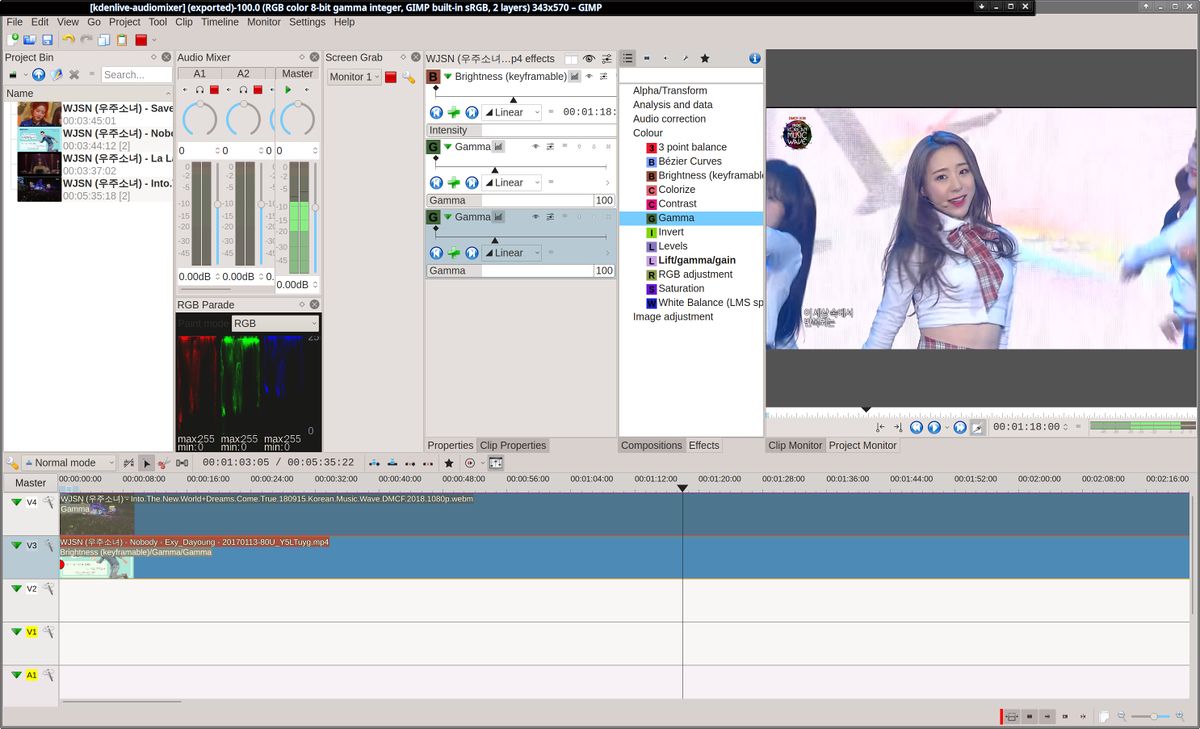This screenshot has height=729, width=1200.
Task: Open the Monitor menu
Action: click(264, 22)
